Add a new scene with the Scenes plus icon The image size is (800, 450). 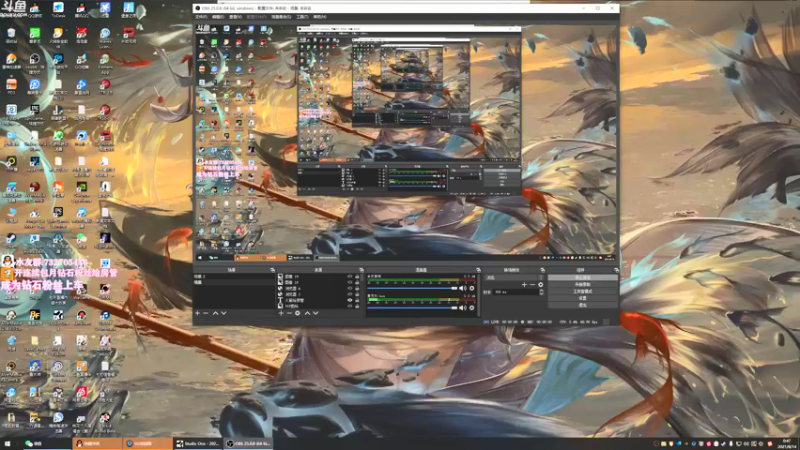(x=197, y=313)
